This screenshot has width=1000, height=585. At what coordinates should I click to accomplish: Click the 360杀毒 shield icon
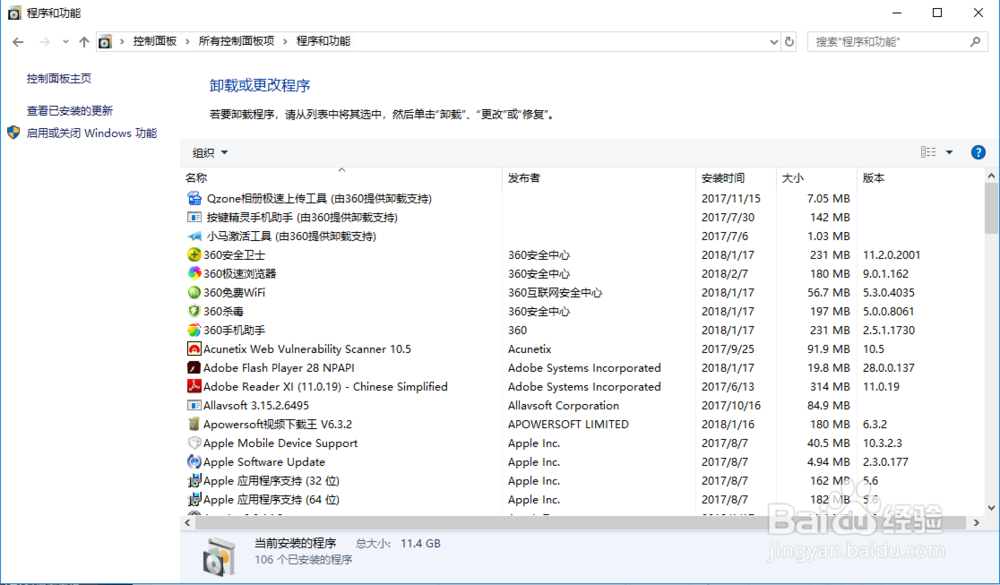pos(194,311)
